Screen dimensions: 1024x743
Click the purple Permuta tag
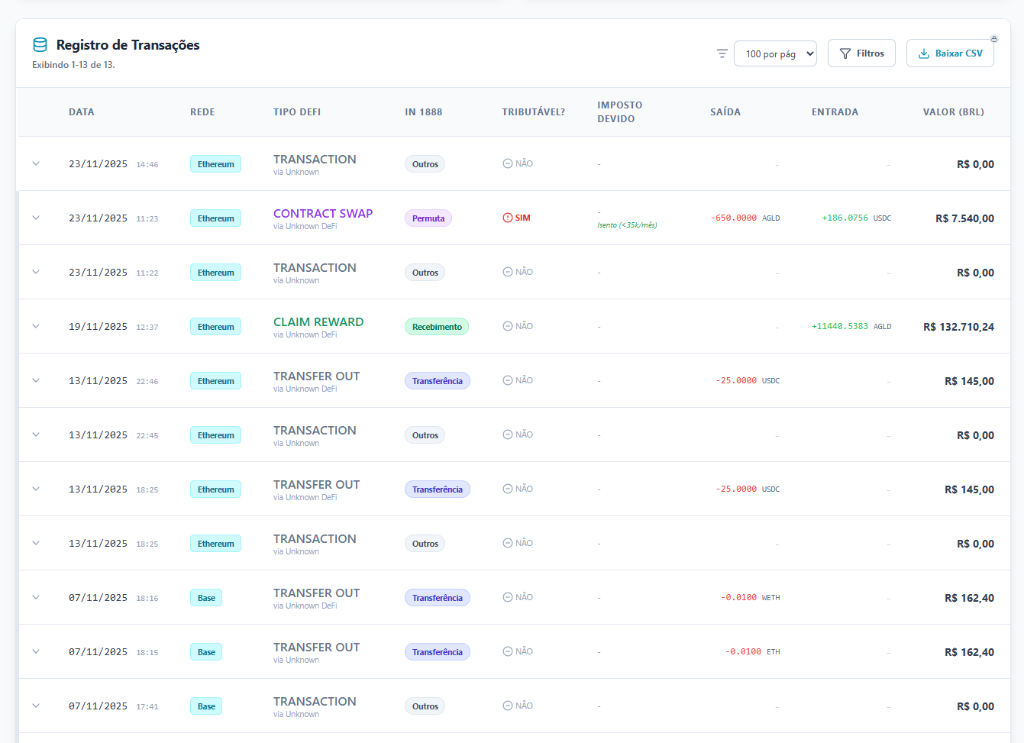pos(428,218)
